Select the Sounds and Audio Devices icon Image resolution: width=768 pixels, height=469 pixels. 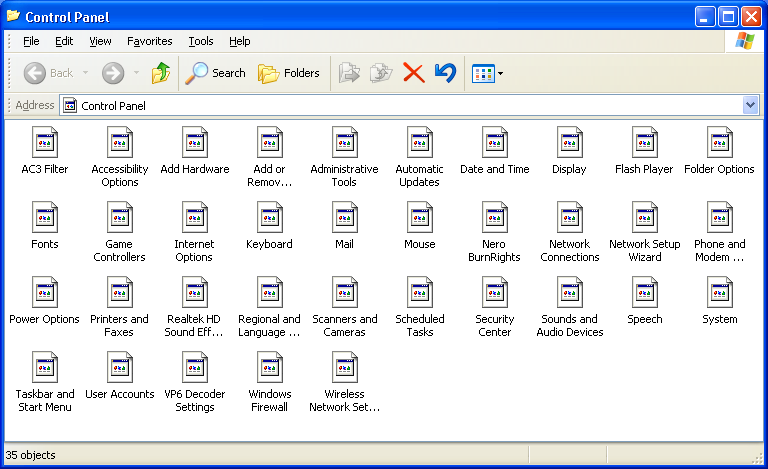(x=570, y=292)
